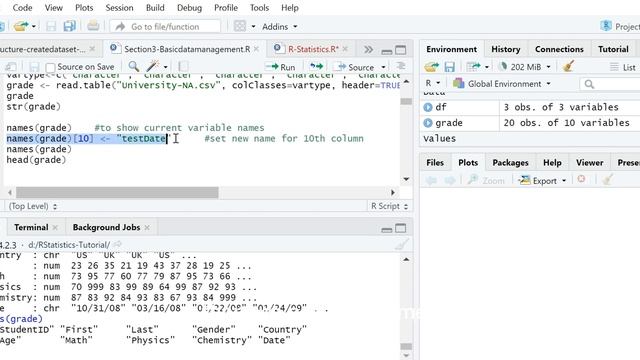The width and height of the screenshot is (640, 360).
Task: Open the Plots menu
Action: pyautogui.click(x=84, y=8)
